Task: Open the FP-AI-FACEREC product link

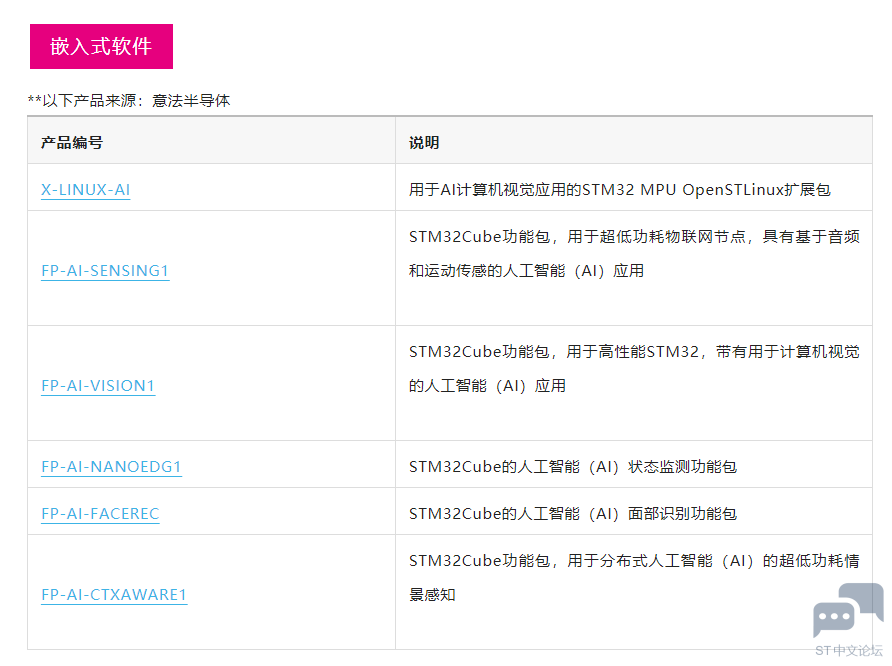Action: pyautogui.click(x=100, y=514)
